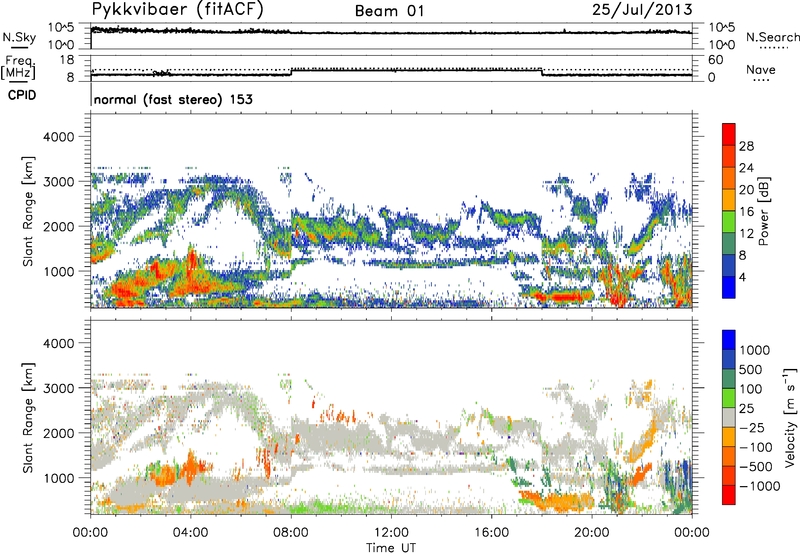Click the '-1000' label on the Velocity colorbar
The width and height of the screenshot is (800, 554).
[x=759, y=486]
